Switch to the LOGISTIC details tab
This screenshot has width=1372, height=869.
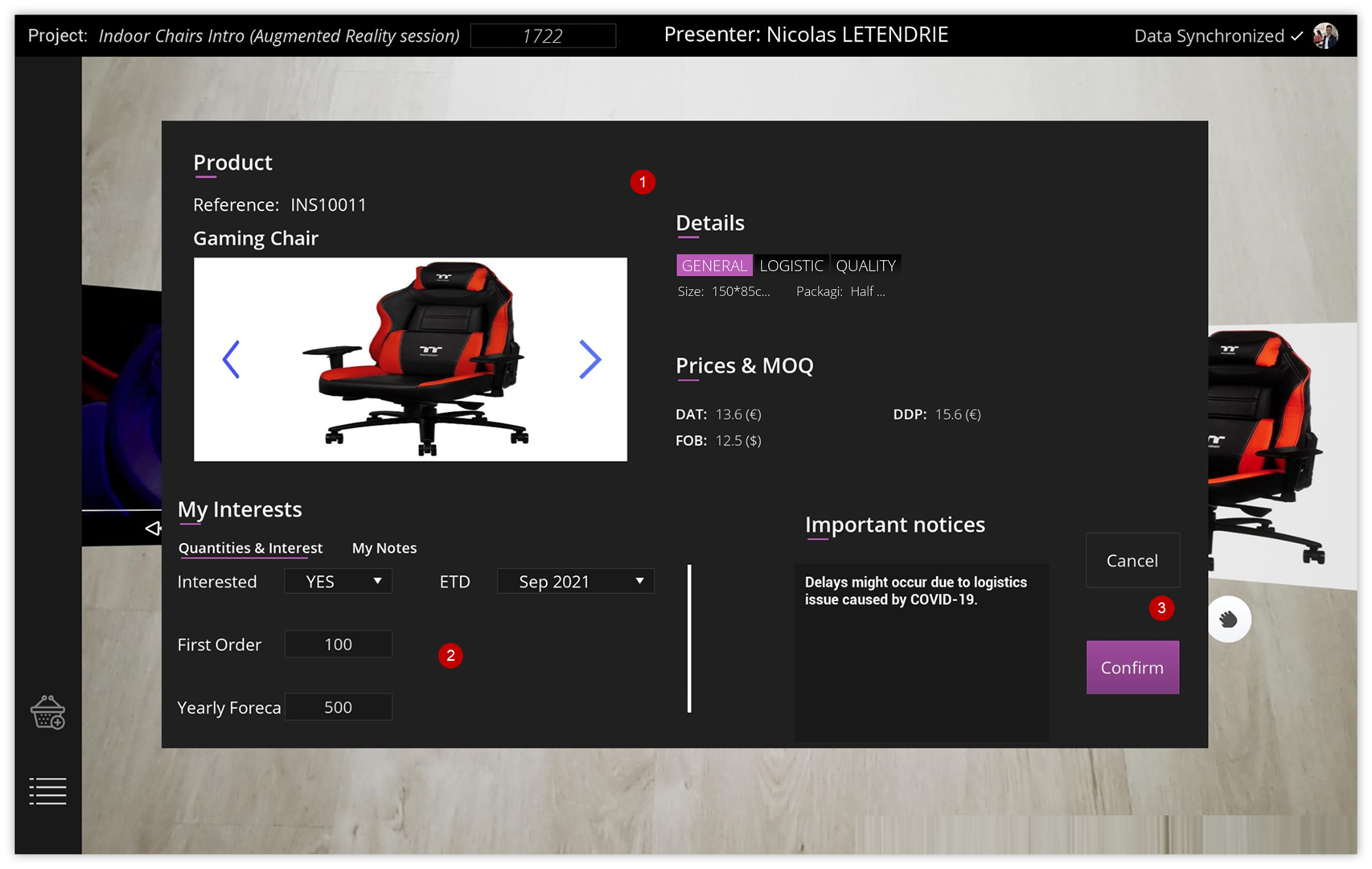coord(791,266)
